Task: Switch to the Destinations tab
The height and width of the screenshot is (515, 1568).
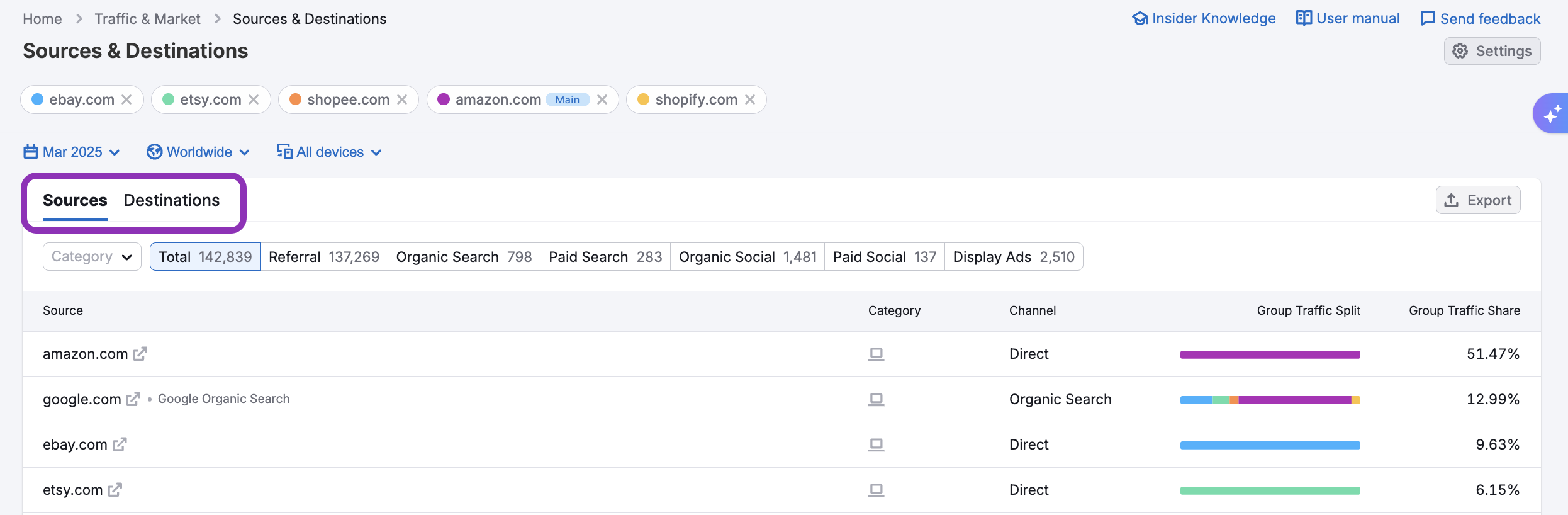Action: (x=172, y=200)
